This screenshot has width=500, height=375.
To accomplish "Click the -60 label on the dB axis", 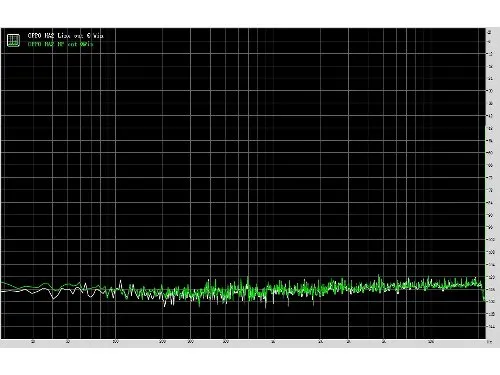I will (490, 153).
